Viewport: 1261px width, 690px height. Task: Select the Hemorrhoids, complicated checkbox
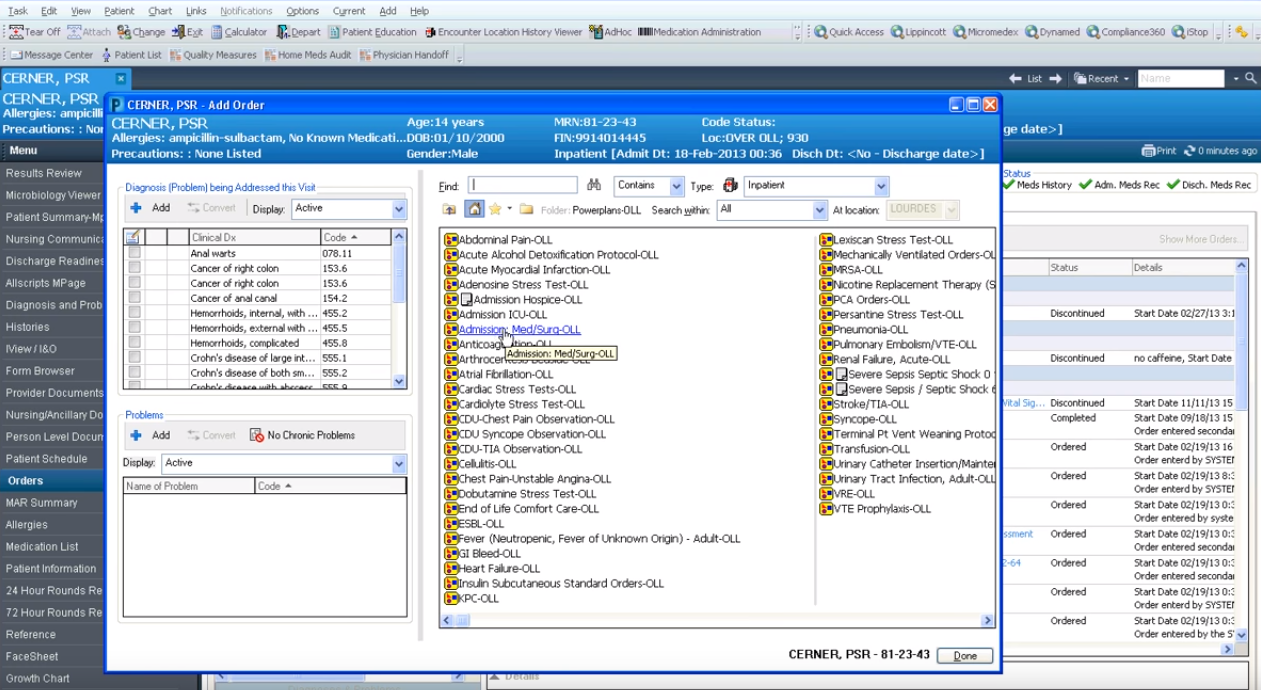pos(134,343)
